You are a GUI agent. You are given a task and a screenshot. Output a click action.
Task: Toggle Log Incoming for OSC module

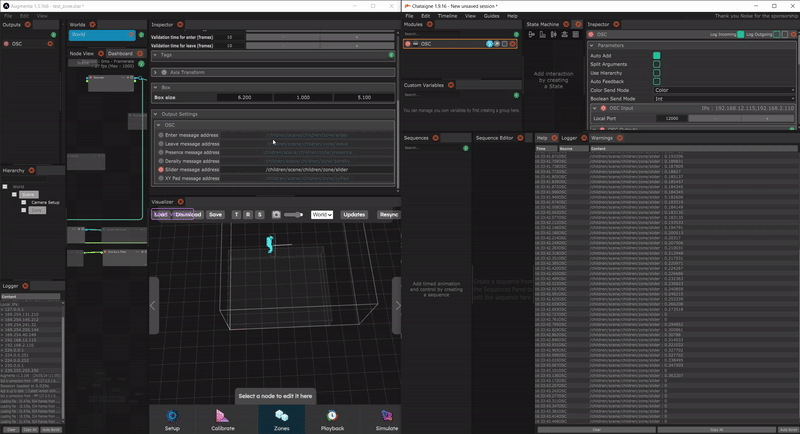pos(739,35)
